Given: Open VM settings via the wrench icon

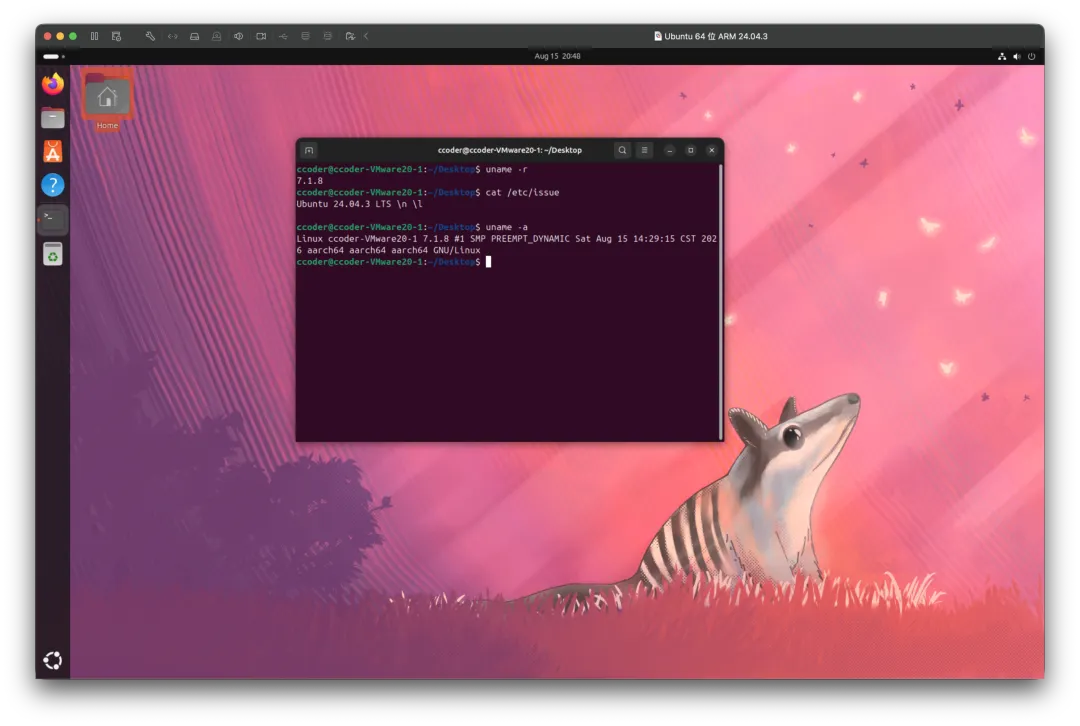Looking at the screenshot, I should (150, 36).
